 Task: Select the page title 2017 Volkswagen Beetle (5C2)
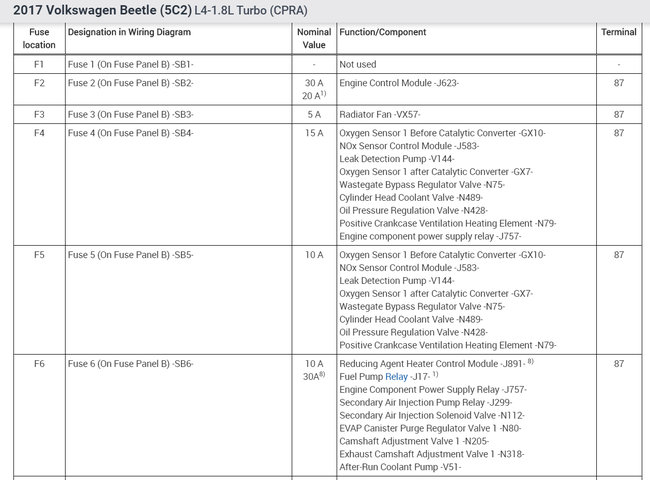(103, 10)
